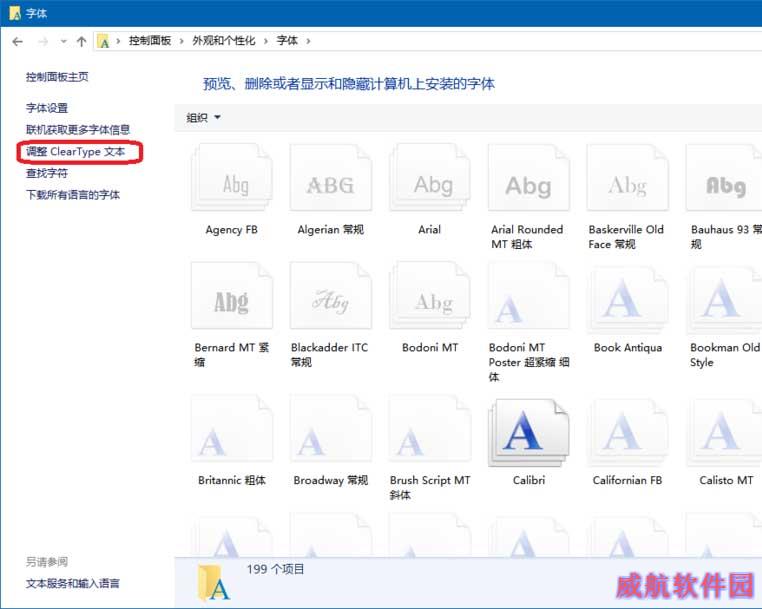The image size is (762, 609).
Task: Select Brush Script MT 斜体 font icon
Action: [430, 428]
